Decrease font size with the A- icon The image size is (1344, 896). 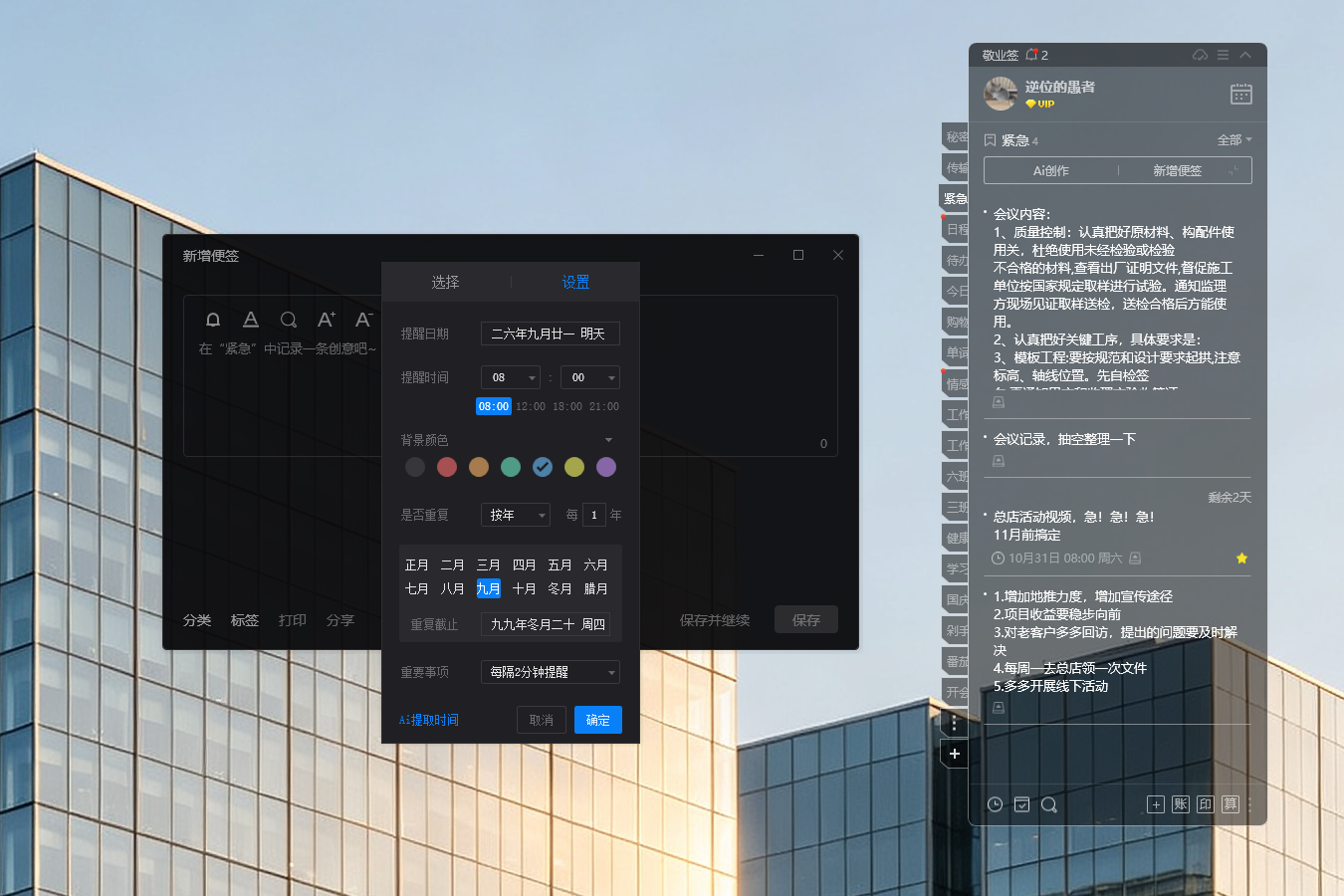[363, 320]
